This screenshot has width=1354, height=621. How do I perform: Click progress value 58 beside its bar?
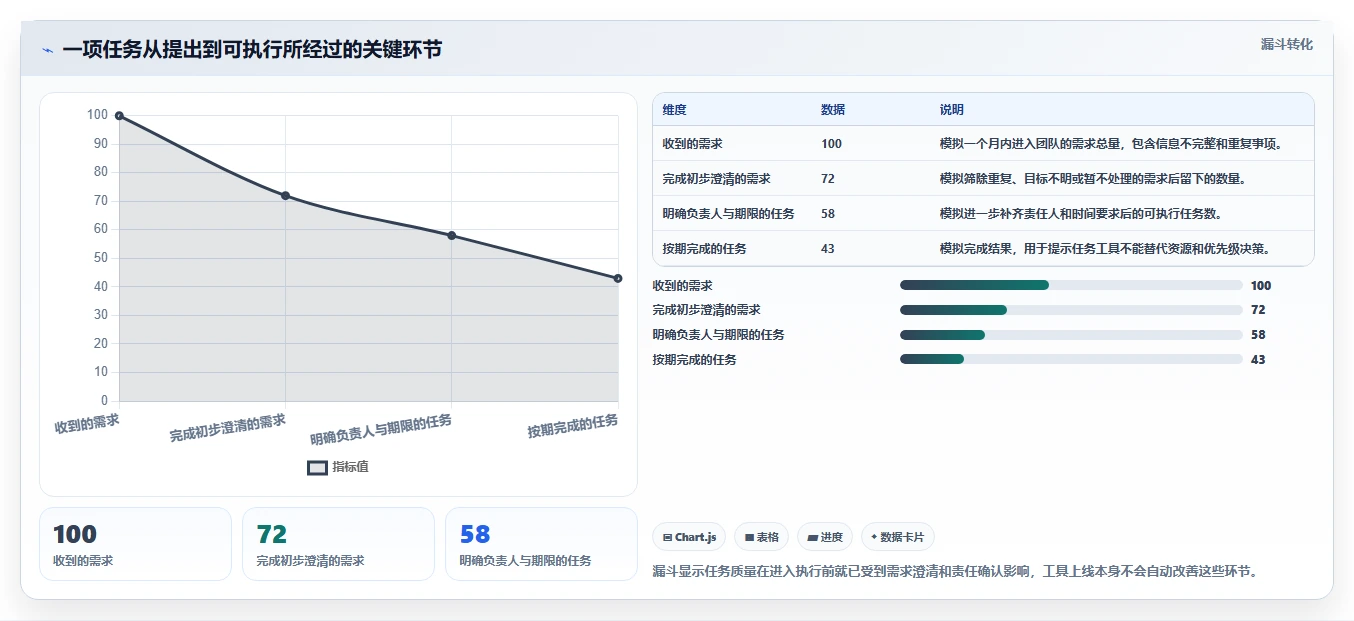(1258, 335)
